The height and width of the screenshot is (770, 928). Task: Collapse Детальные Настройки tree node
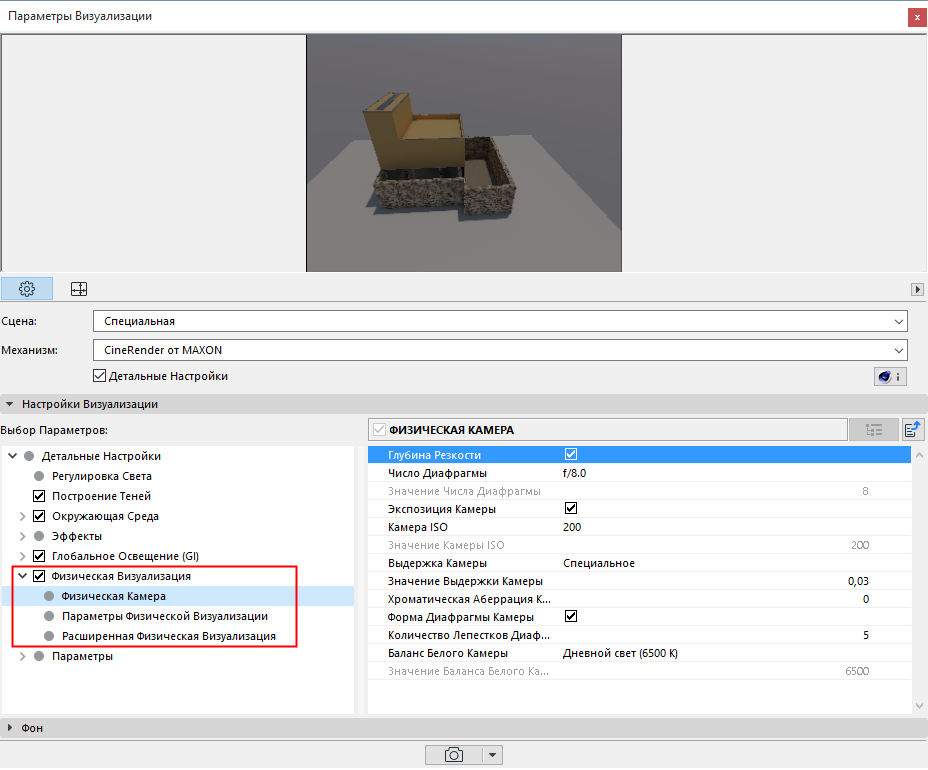click(x=12, y=456)
